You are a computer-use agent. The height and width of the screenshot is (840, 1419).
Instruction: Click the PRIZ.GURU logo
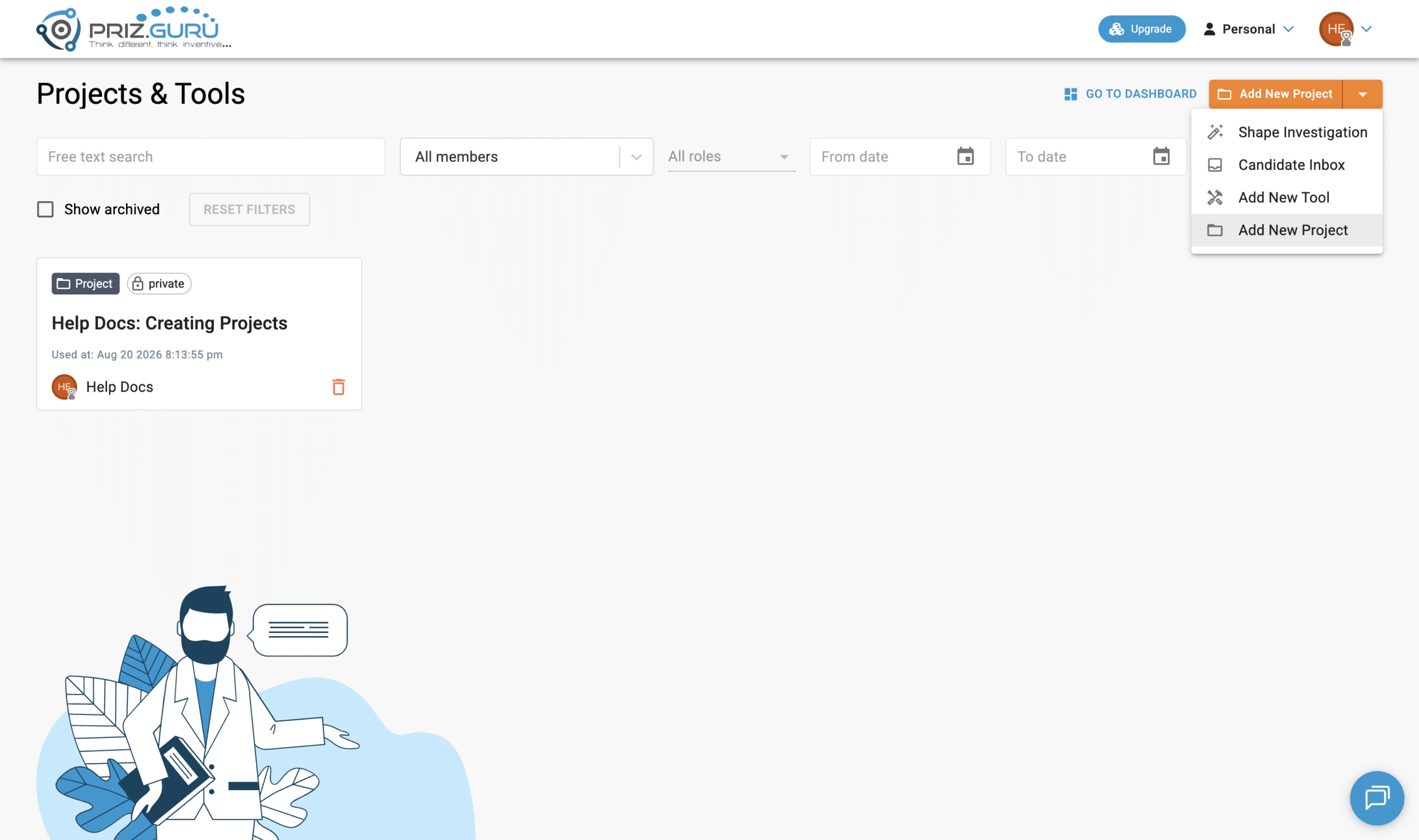[x=134, y=29]
